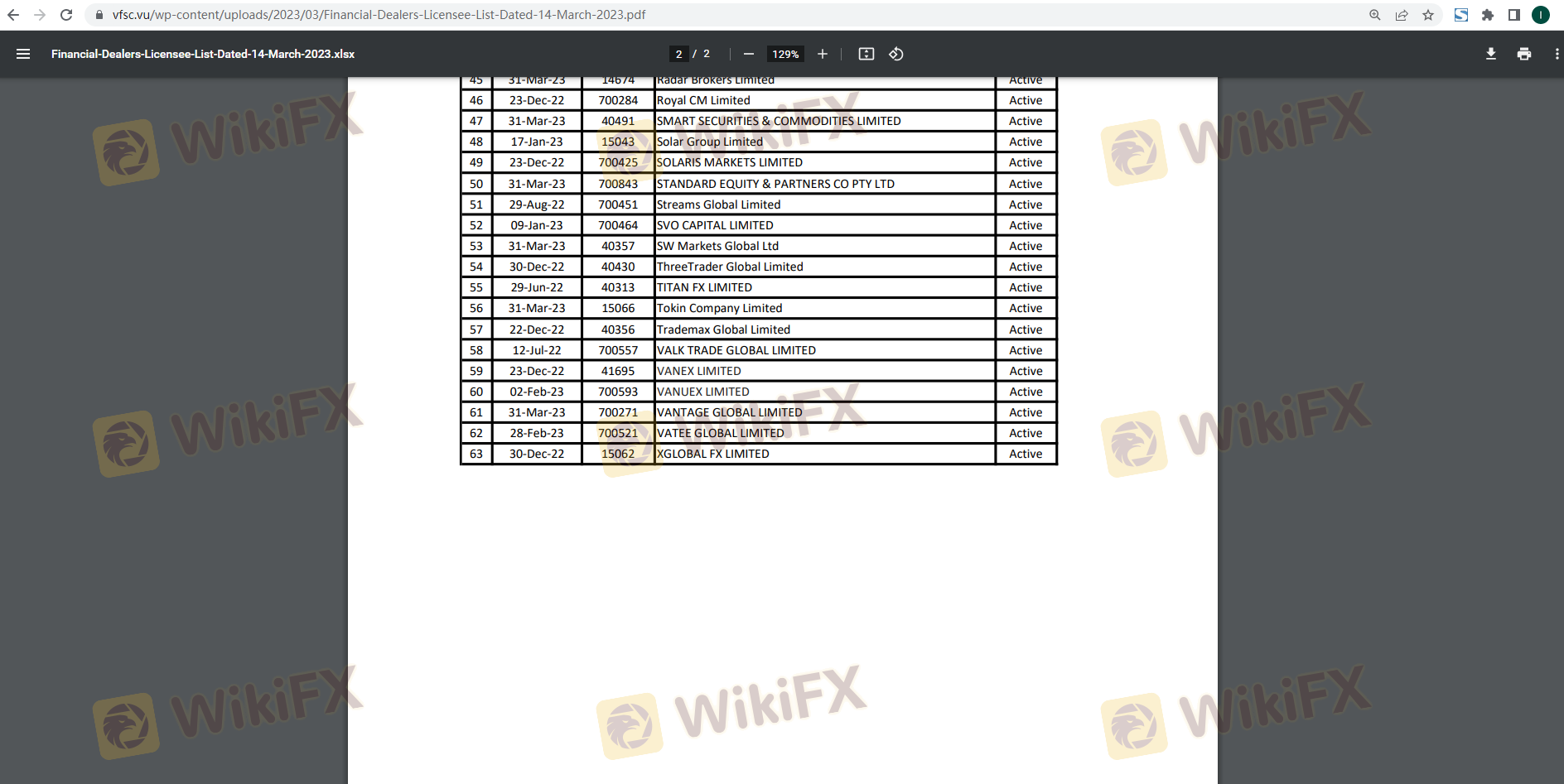Open the blue extension icon next to the star
The height and width of the screenshot is (784, 1564).
pyautogui.click(x=1461, y=15)
